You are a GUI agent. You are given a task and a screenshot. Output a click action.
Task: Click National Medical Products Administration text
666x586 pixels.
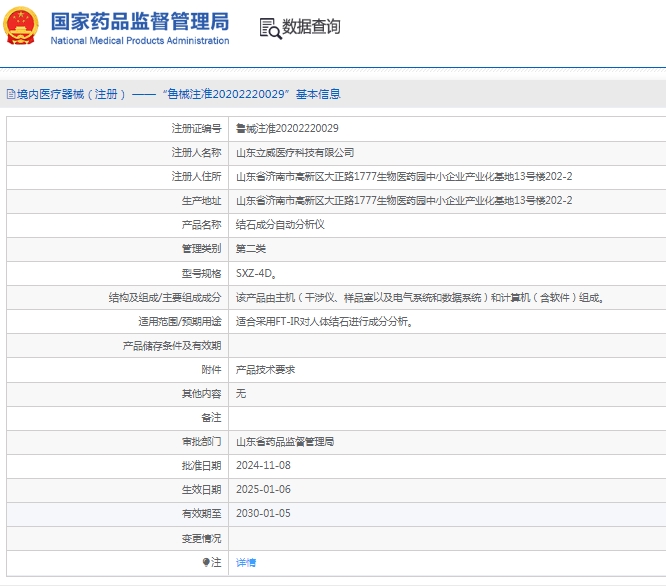pyautogui.click(x=139, y=41)
